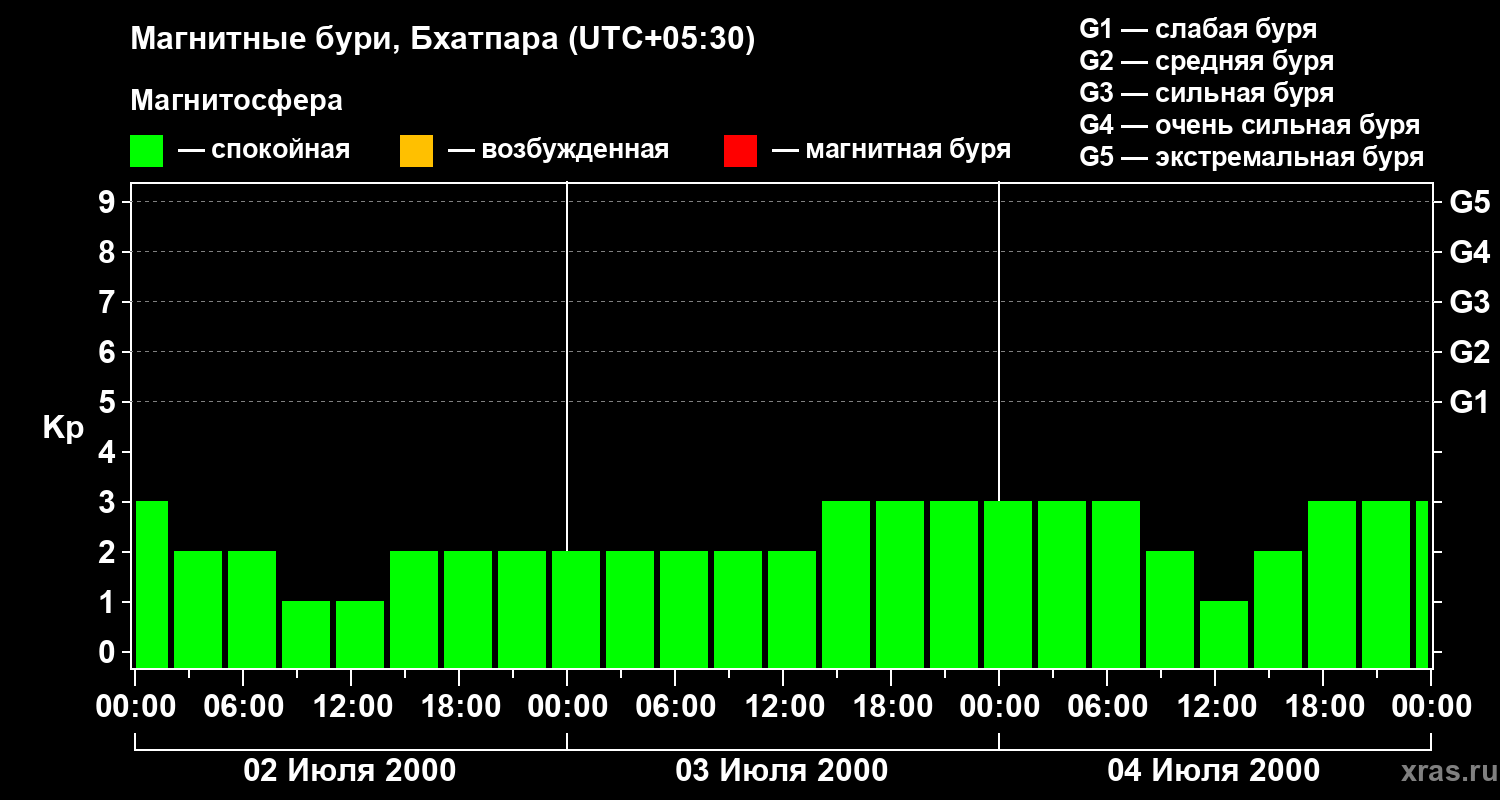This screenshot has width=1500, height=800.
Task: Click the first Kp 3 bar on 02 Июля
Action: (x=152, y=584)
